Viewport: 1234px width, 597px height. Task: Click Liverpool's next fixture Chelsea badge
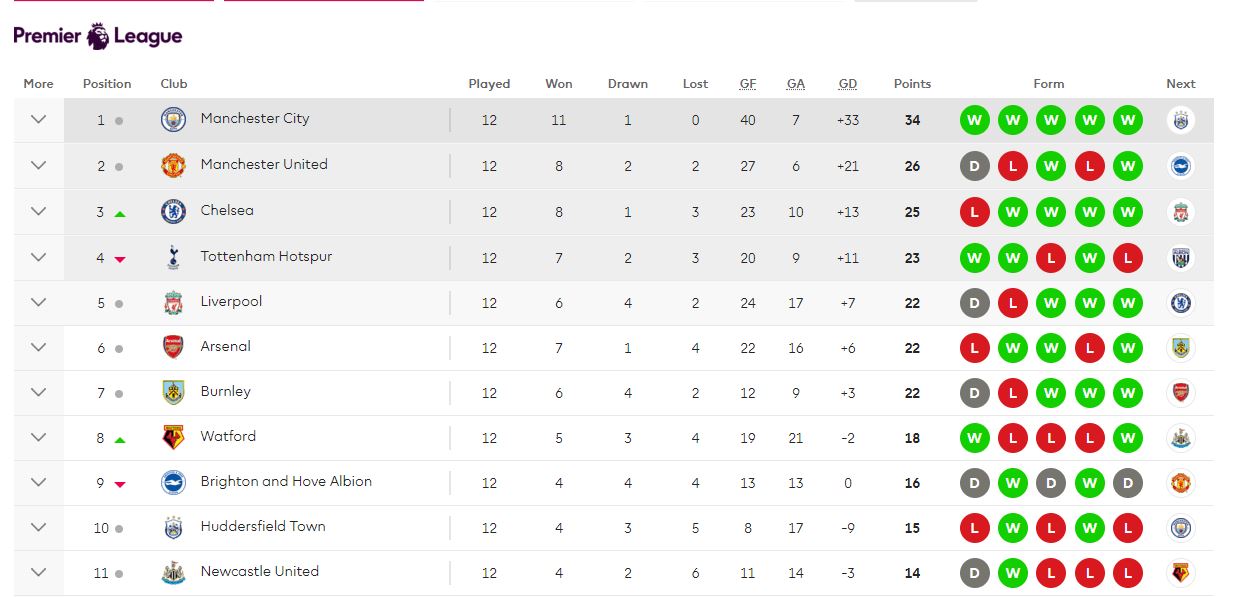(x=1181, y=303)
